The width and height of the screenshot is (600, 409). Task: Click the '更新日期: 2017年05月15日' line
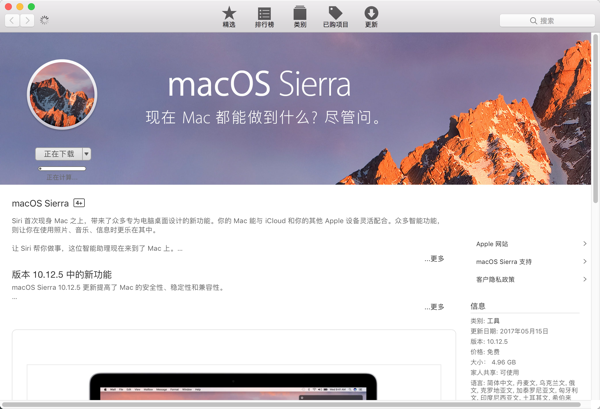click(509, 331)
